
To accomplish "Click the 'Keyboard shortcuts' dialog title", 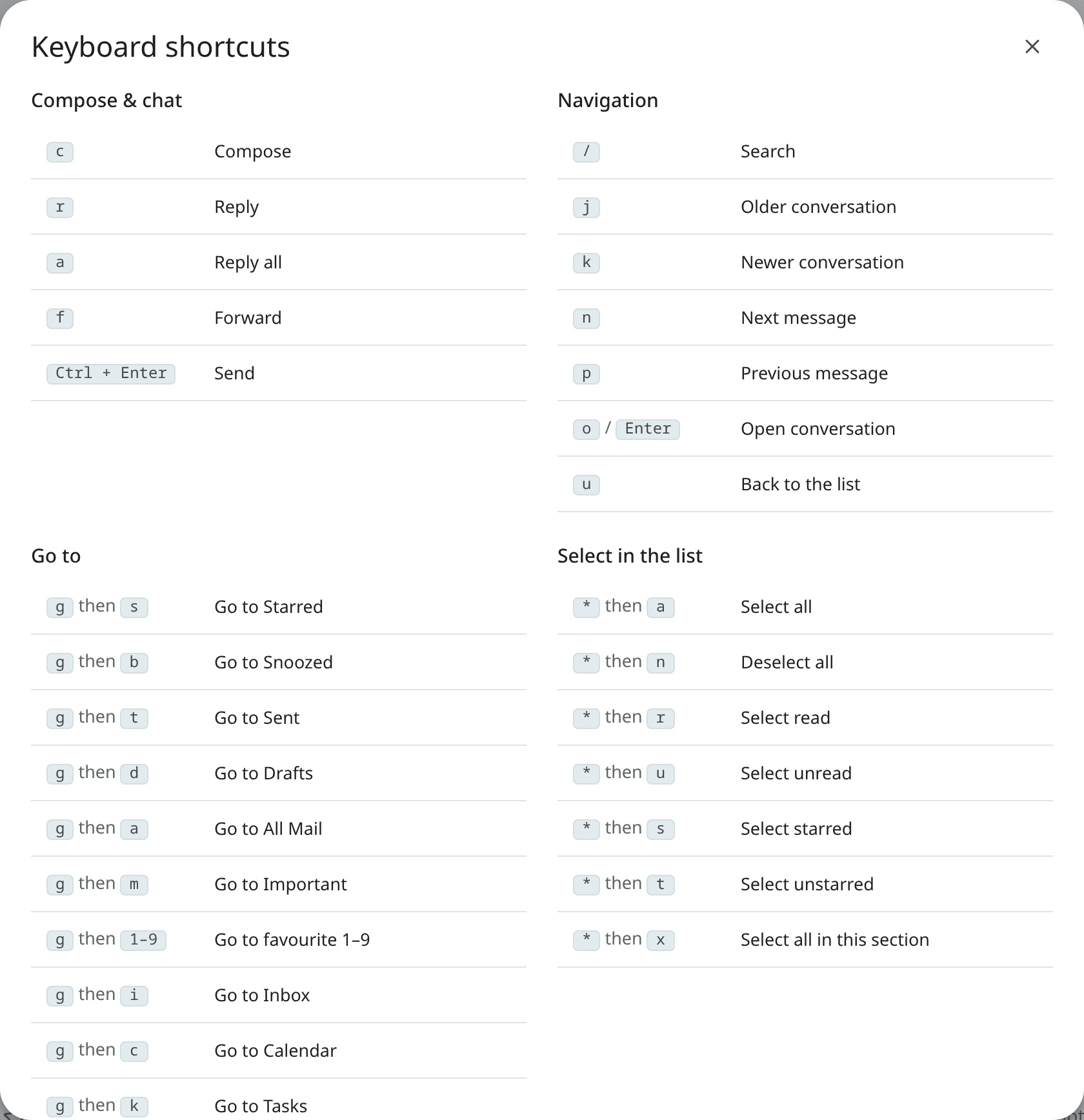I will pos(161,47).
